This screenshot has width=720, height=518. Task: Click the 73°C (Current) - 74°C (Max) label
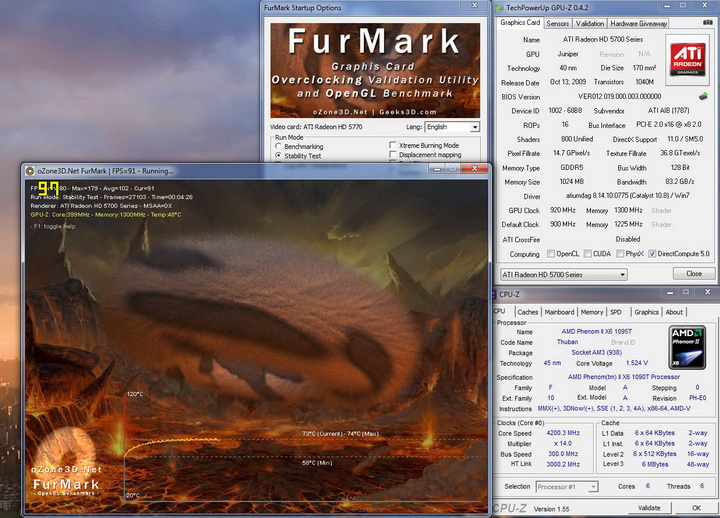click(x=340, y=434)
